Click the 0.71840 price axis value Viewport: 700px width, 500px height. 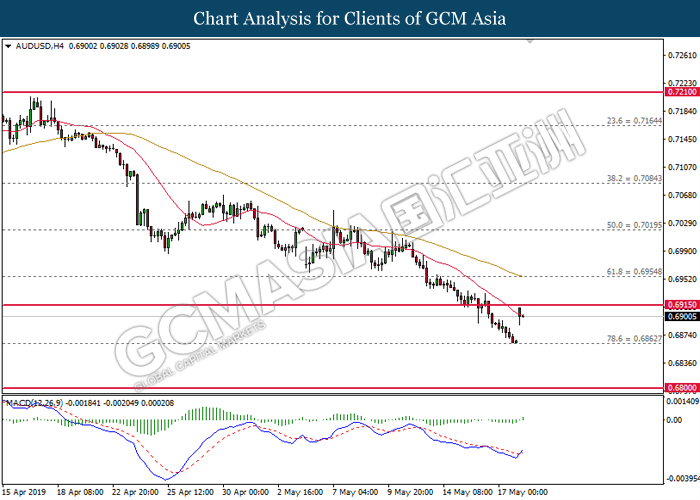click(x=682, y=111)
